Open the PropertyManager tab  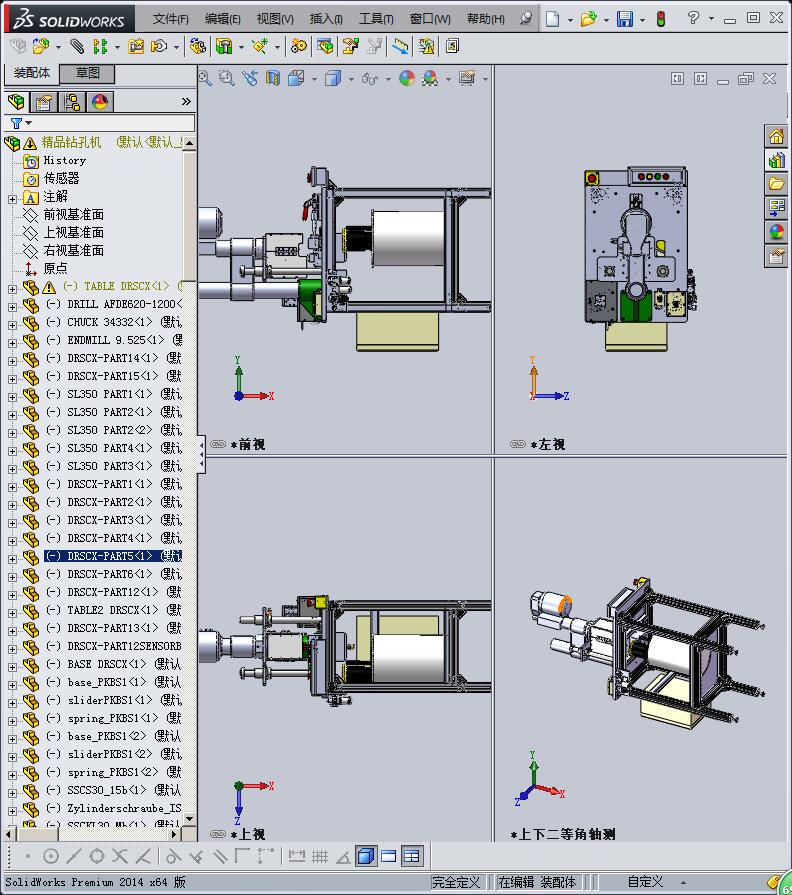44,102
